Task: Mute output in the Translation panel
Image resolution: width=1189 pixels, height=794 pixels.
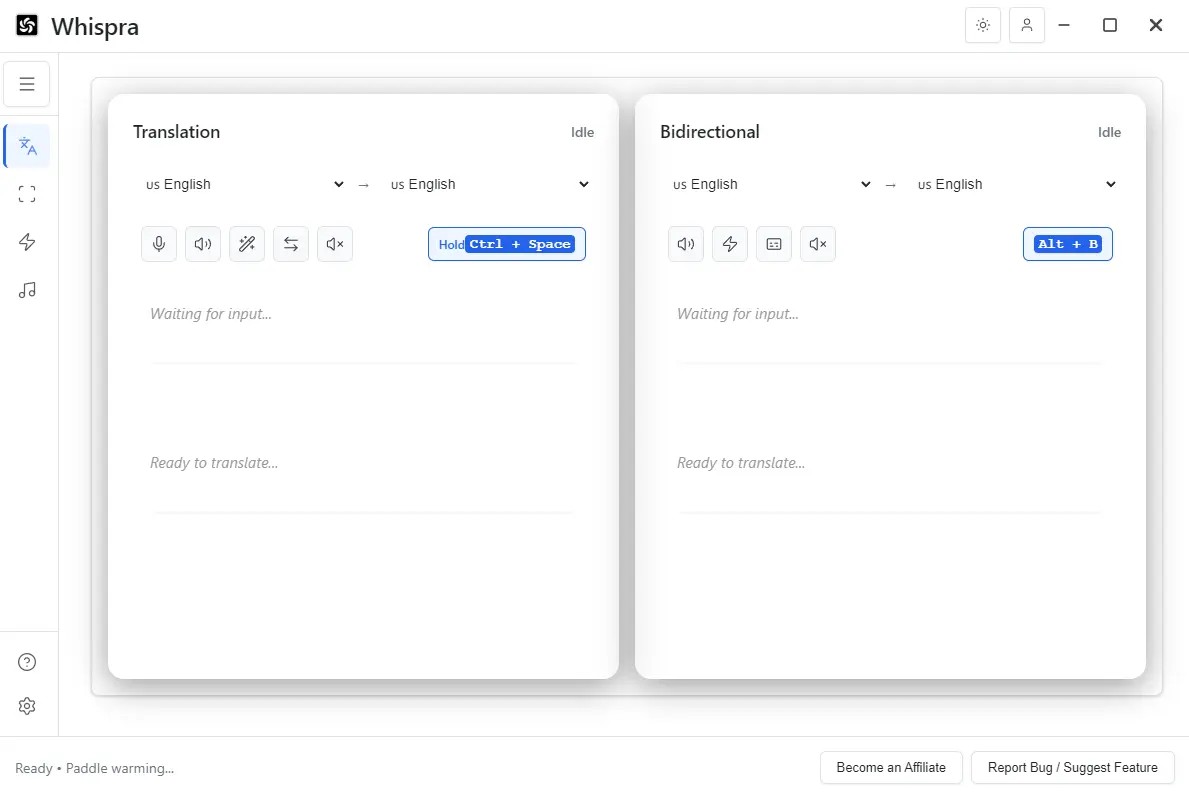Action: (x=334, y=243)
